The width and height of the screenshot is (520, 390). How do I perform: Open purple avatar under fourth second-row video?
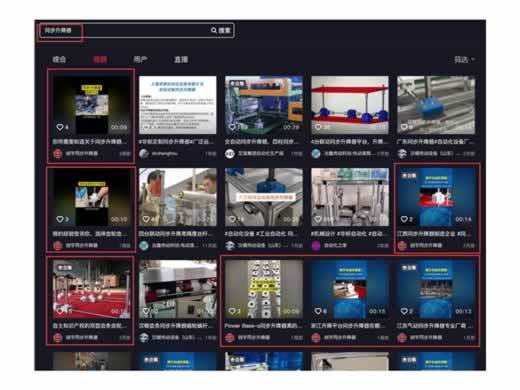[x=316, y=246]
